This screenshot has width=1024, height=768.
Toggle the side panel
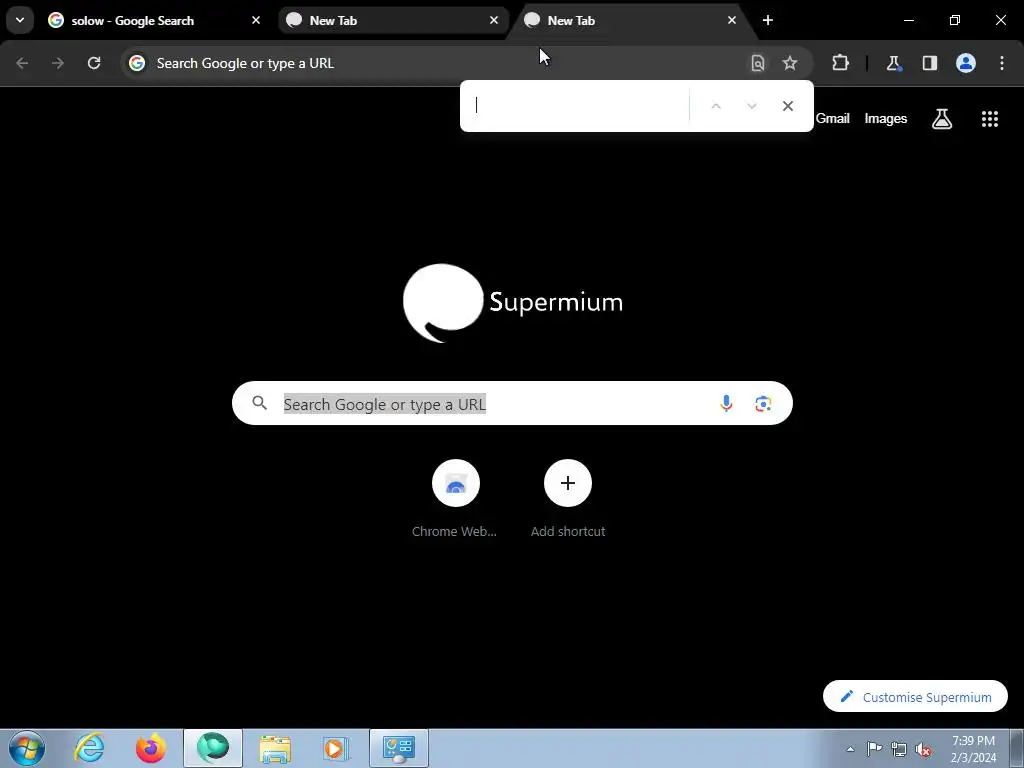[x=930, y=63]
